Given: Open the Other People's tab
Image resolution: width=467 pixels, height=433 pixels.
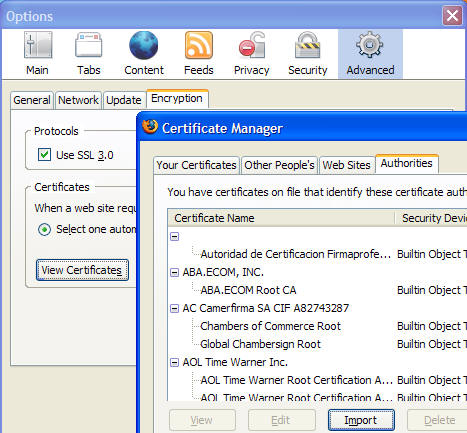Looking at the screenshot, I should [x=279, y=165].
